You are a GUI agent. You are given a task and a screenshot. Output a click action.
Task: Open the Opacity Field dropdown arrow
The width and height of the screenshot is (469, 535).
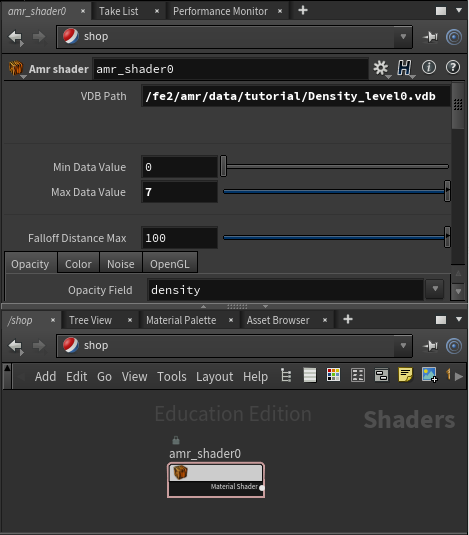[435, 289]
